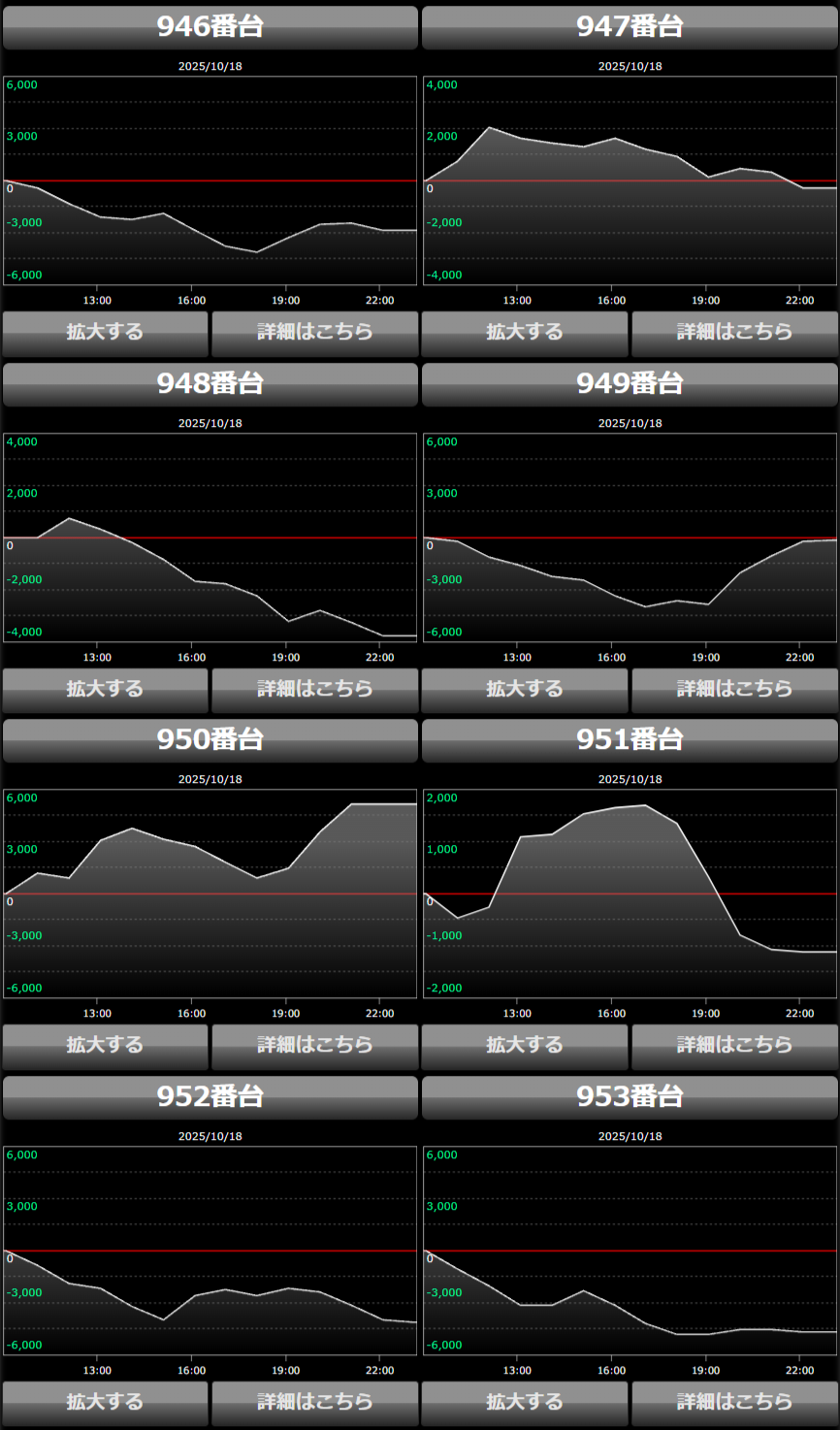Click the 947番台 graph chart
Image resolution: width=840 pixels, height=1430 pixels.
(x=630, y=180)
